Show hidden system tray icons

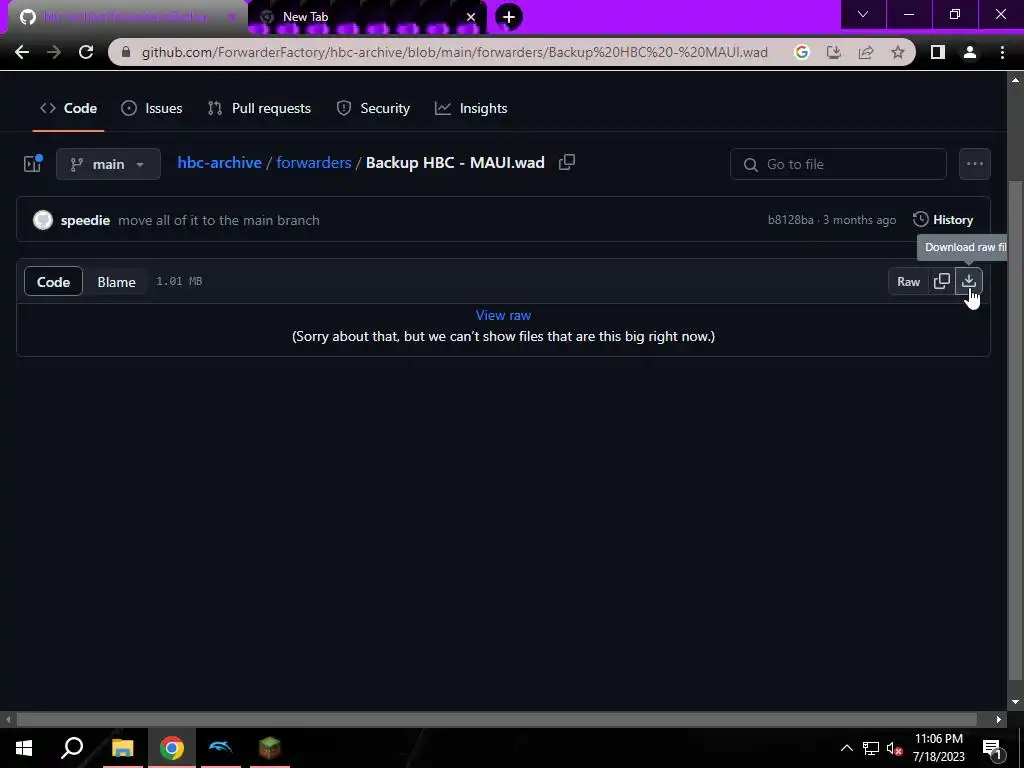point(846,748)
